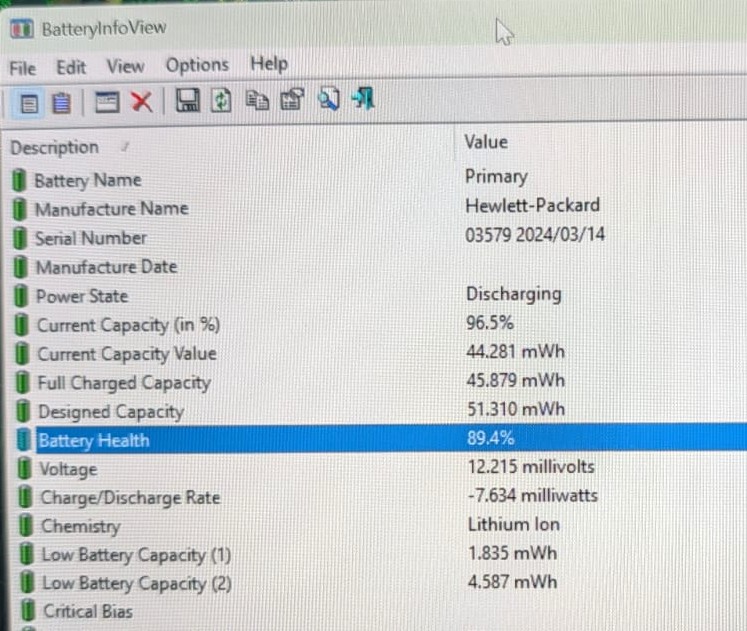Open the Properties window toolbar icon
Viewport: 747px width, 631px height.
point(292,99)
